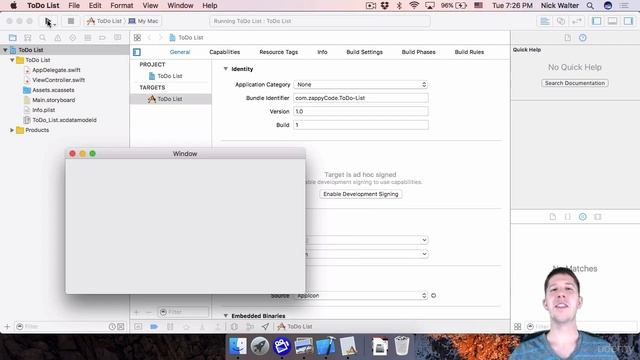Open the report navigator icon

118,38
